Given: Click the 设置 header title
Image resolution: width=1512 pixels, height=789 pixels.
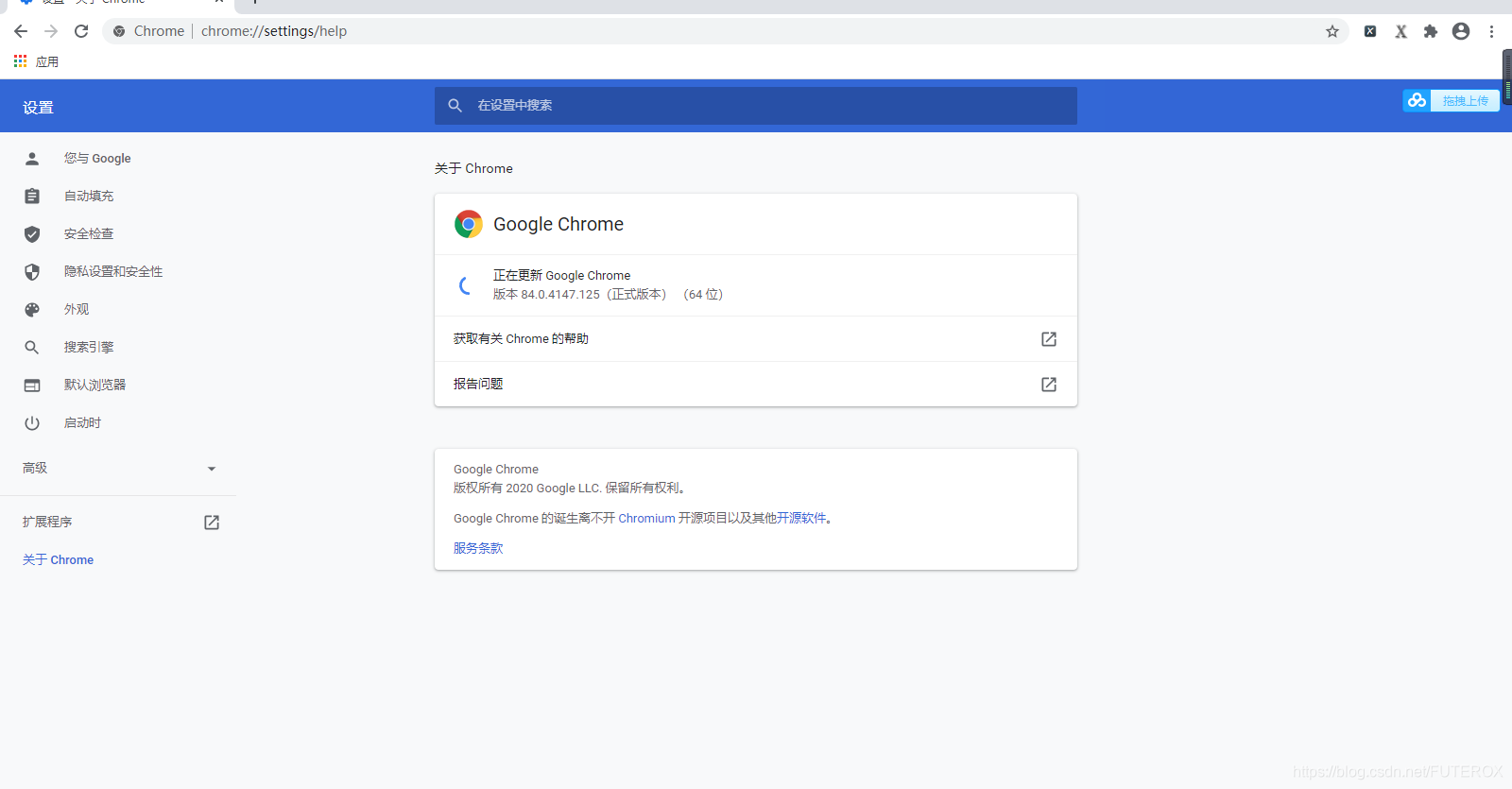Looking at the screenshot, I should [x=38, y=108].
